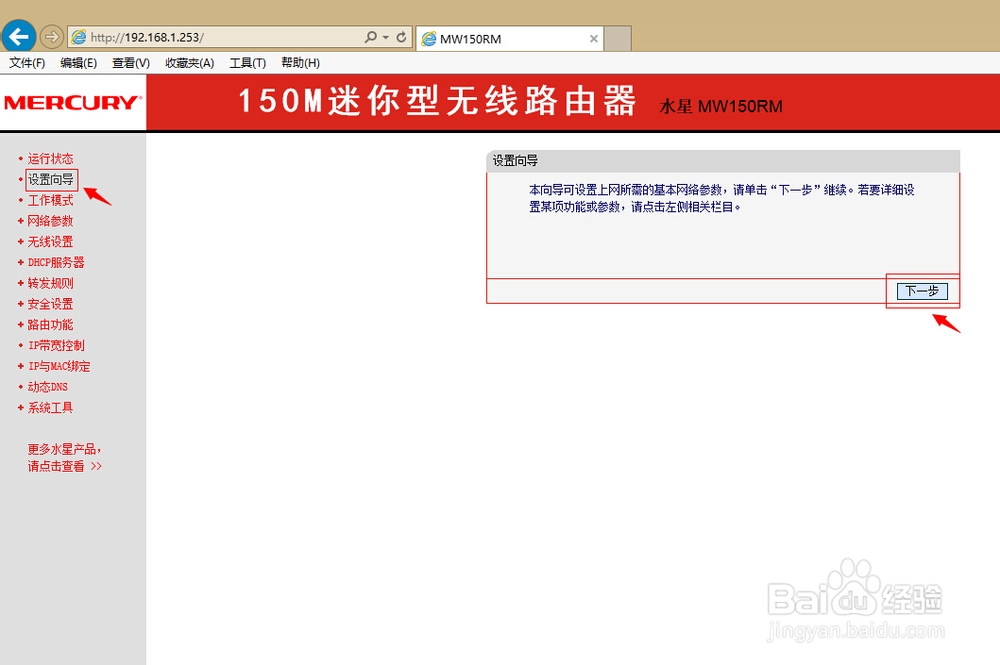Open the 查看(V) menu
This screenshot has height=665, width=1000.
click(x=131, y=62)
